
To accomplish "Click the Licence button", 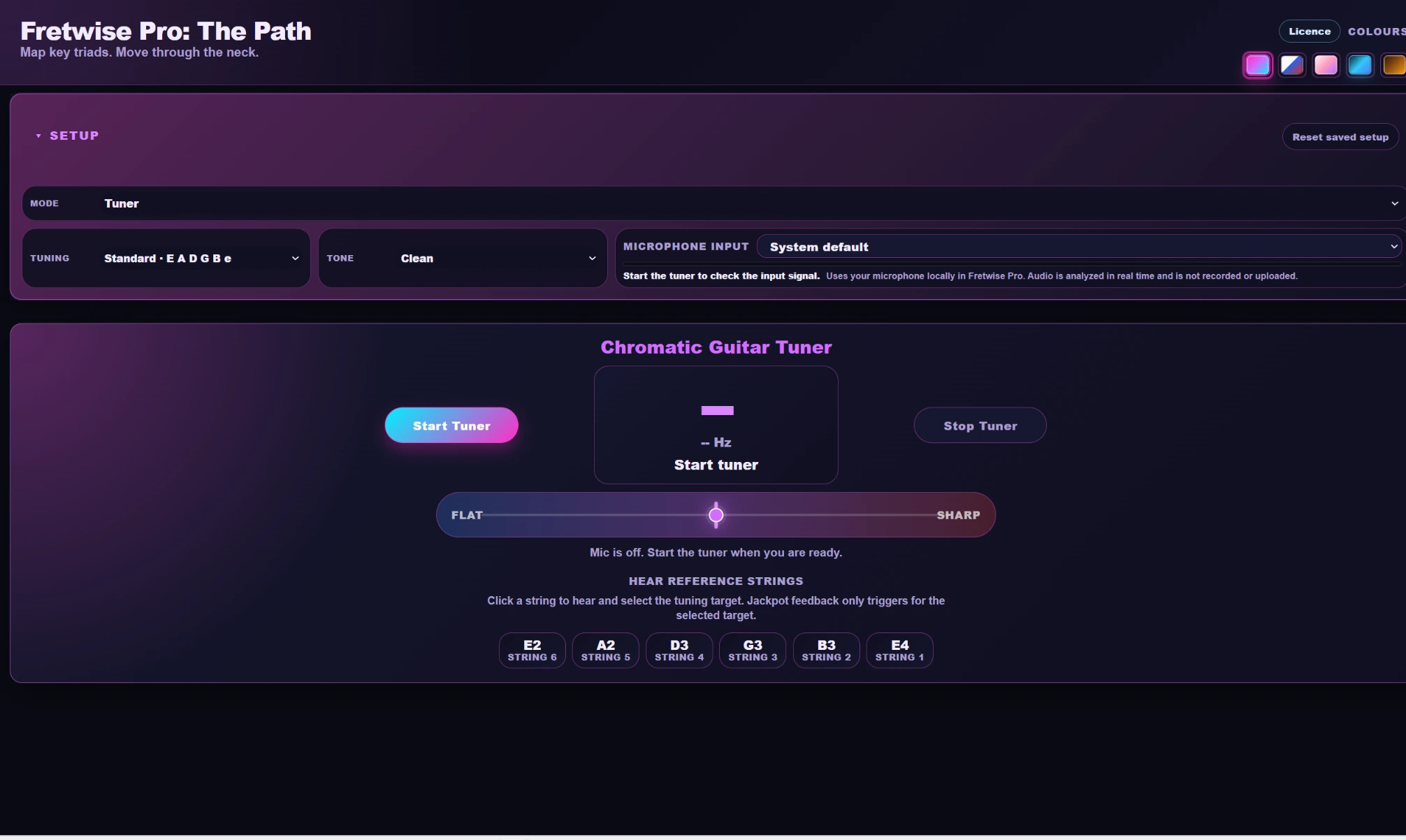I will 1310,31.
